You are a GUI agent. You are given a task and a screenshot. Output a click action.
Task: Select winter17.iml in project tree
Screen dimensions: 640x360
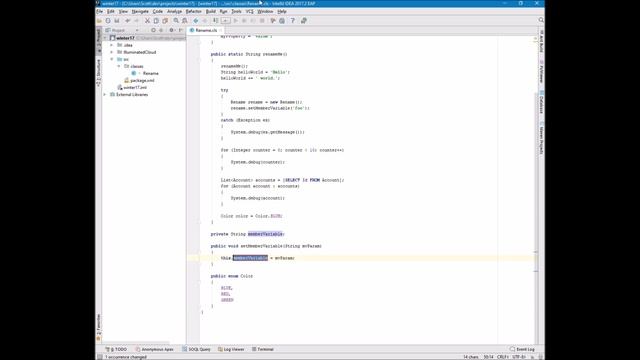[x=135, y=87]
